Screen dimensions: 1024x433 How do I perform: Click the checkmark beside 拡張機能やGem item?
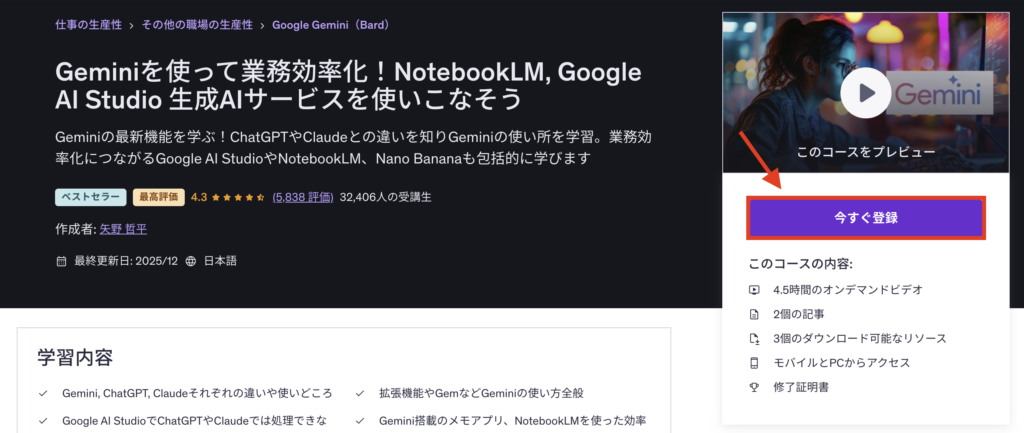(360, 394)
